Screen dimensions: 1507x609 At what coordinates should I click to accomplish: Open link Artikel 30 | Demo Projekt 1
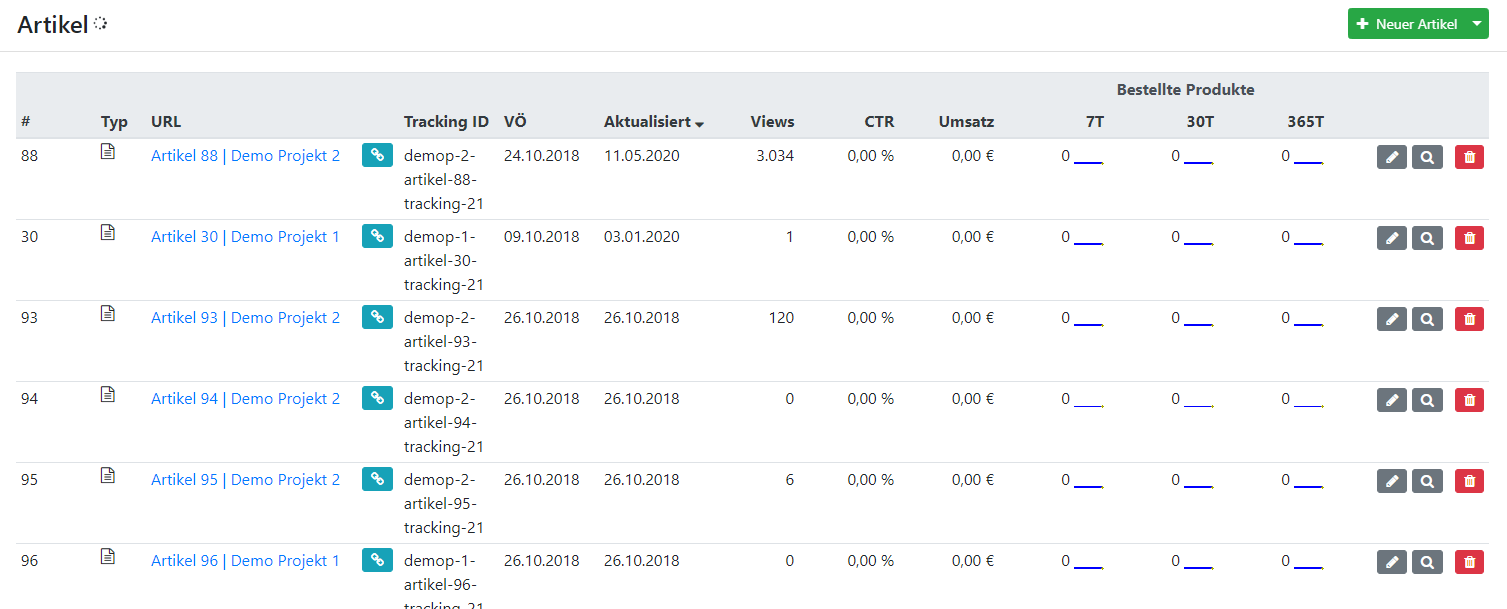coord(245,237)
